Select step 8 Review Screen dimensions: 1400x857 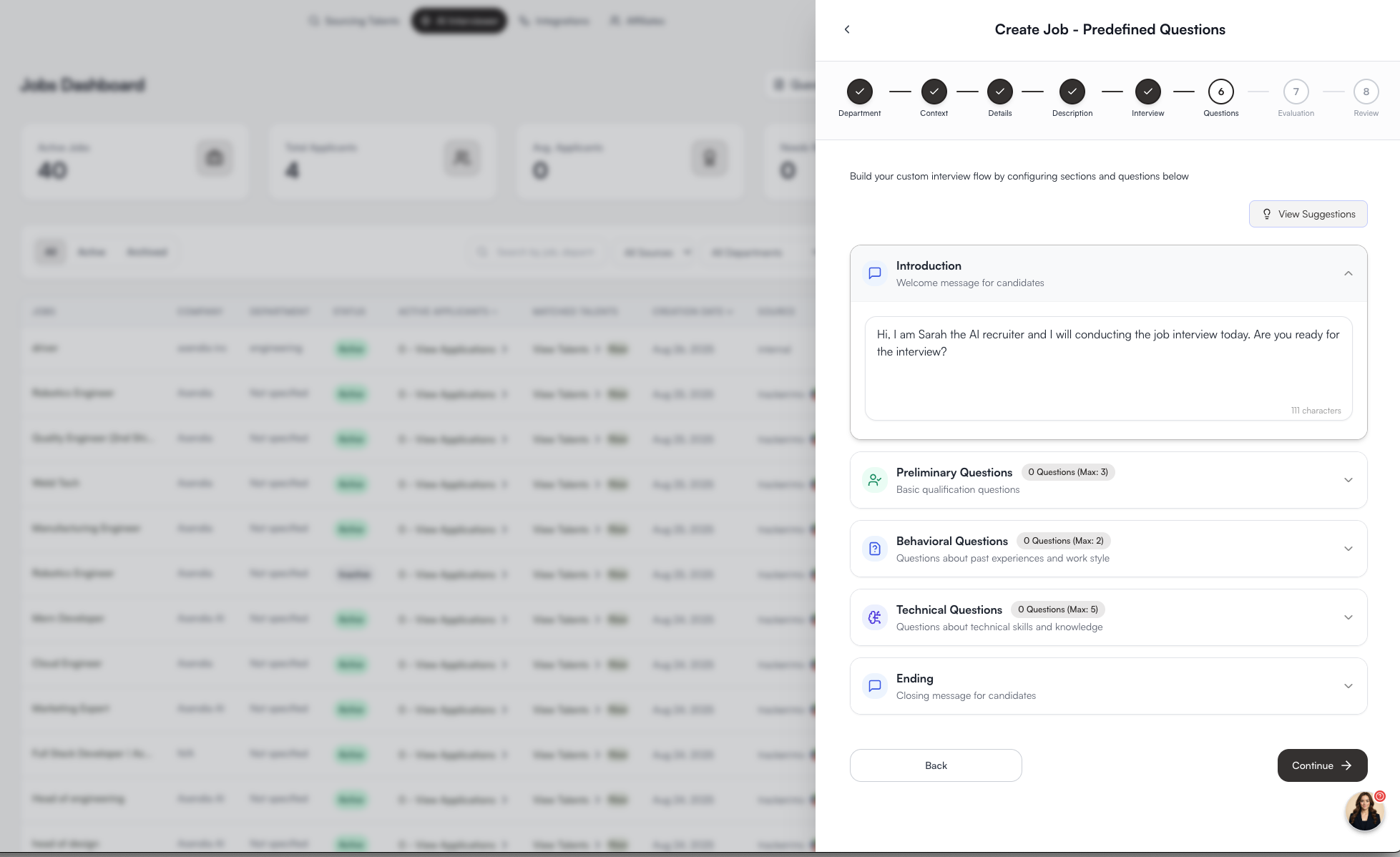tap(1366, 92)
